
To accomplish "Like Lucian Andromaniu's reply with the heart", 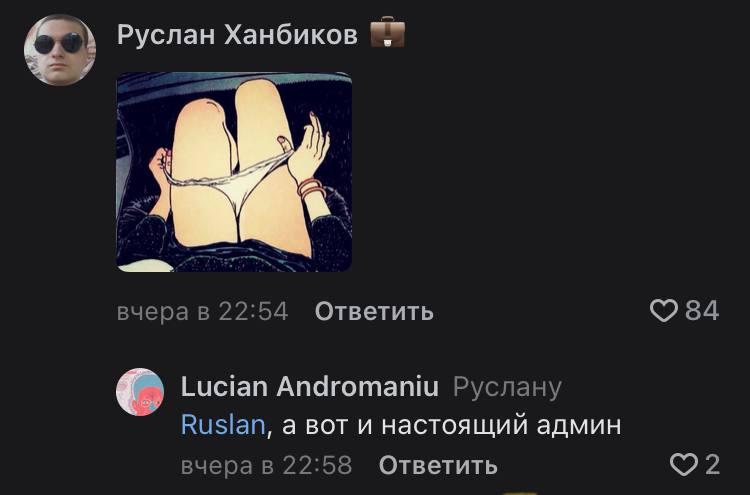I will point(684,465).
